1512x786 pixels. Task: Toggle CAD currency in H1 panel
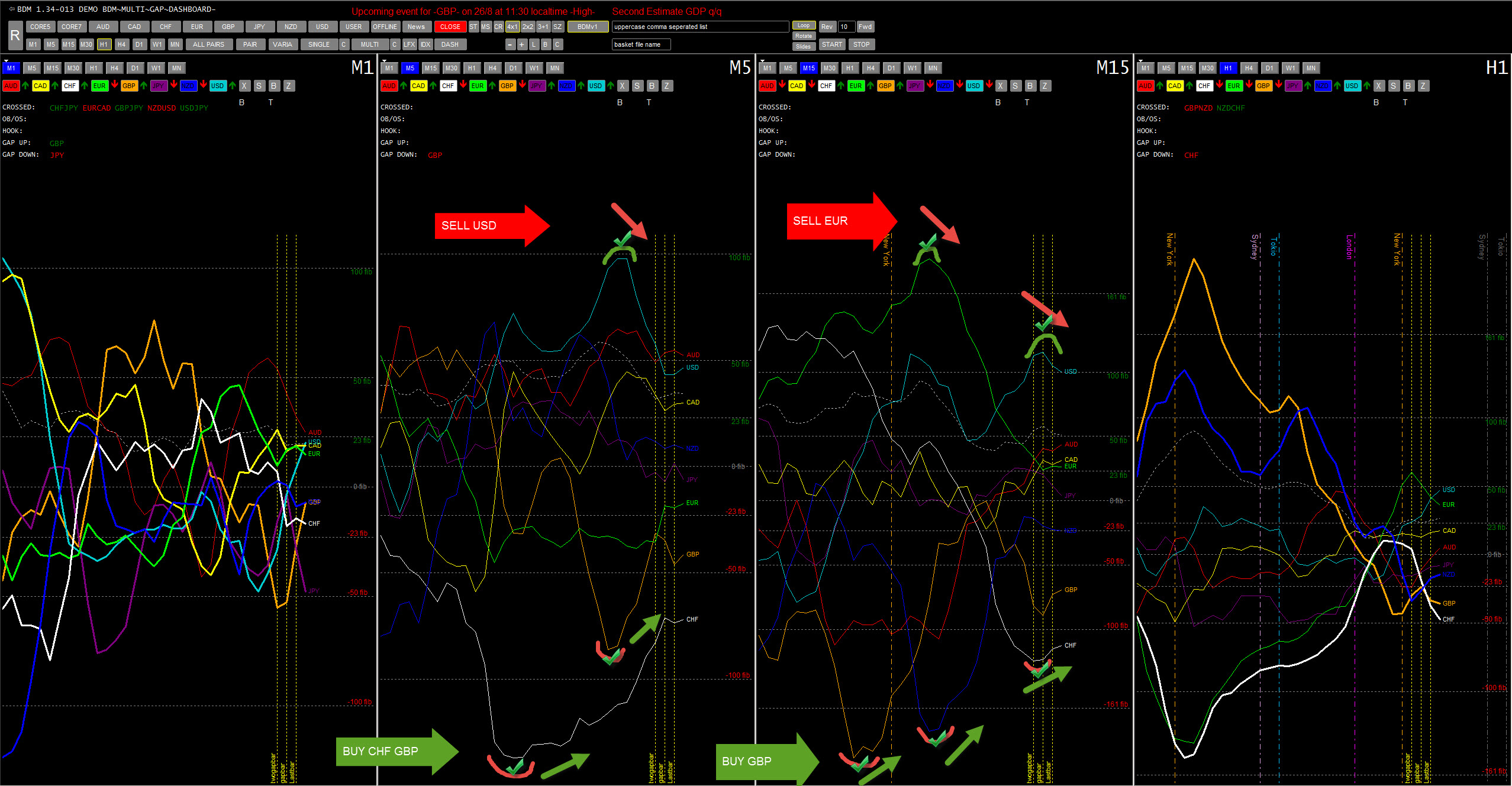coord(1175,86)
